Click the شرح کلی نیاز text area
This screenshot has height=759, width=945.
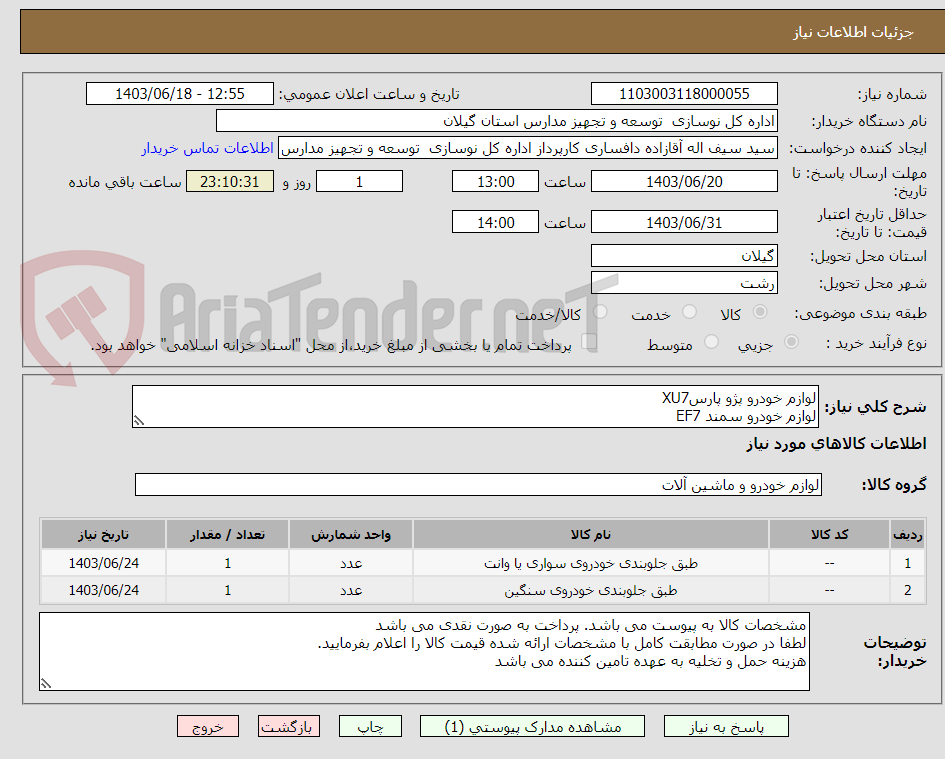pyautogui.click(x=476, y=407)
